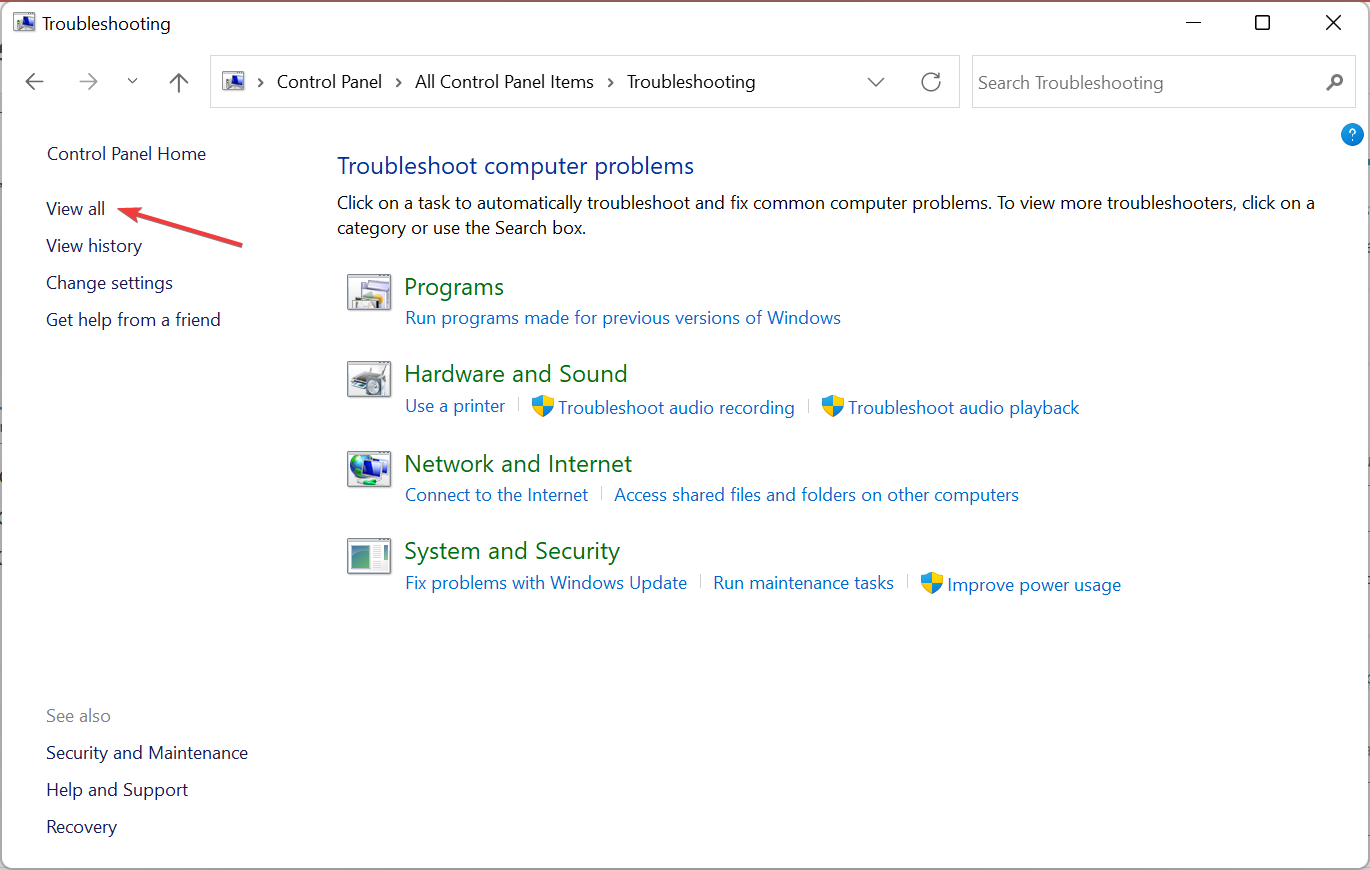
Task: Click the System and Security icon
Action: click(369, 555)
